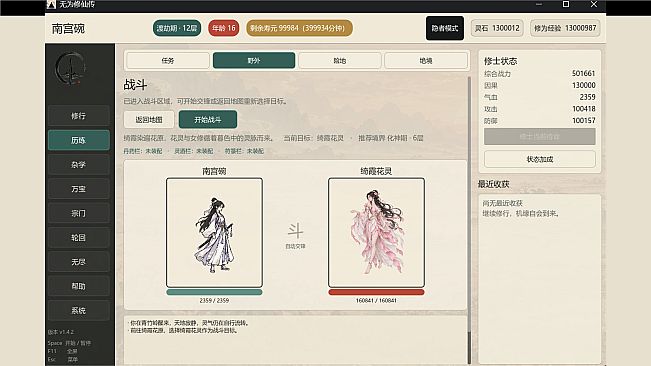Click the enemy name 绮霞花灵 above portrait
This screenshot has width=651, height=366.
tap(376, 171)
